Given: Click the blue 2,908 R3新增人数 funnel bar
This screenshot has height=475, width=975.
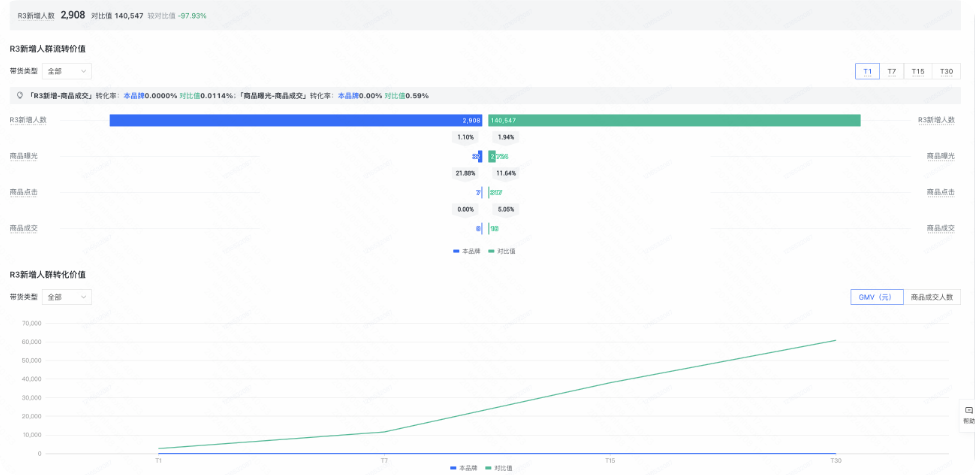Looking at the screenshot, I should point(295,120).
